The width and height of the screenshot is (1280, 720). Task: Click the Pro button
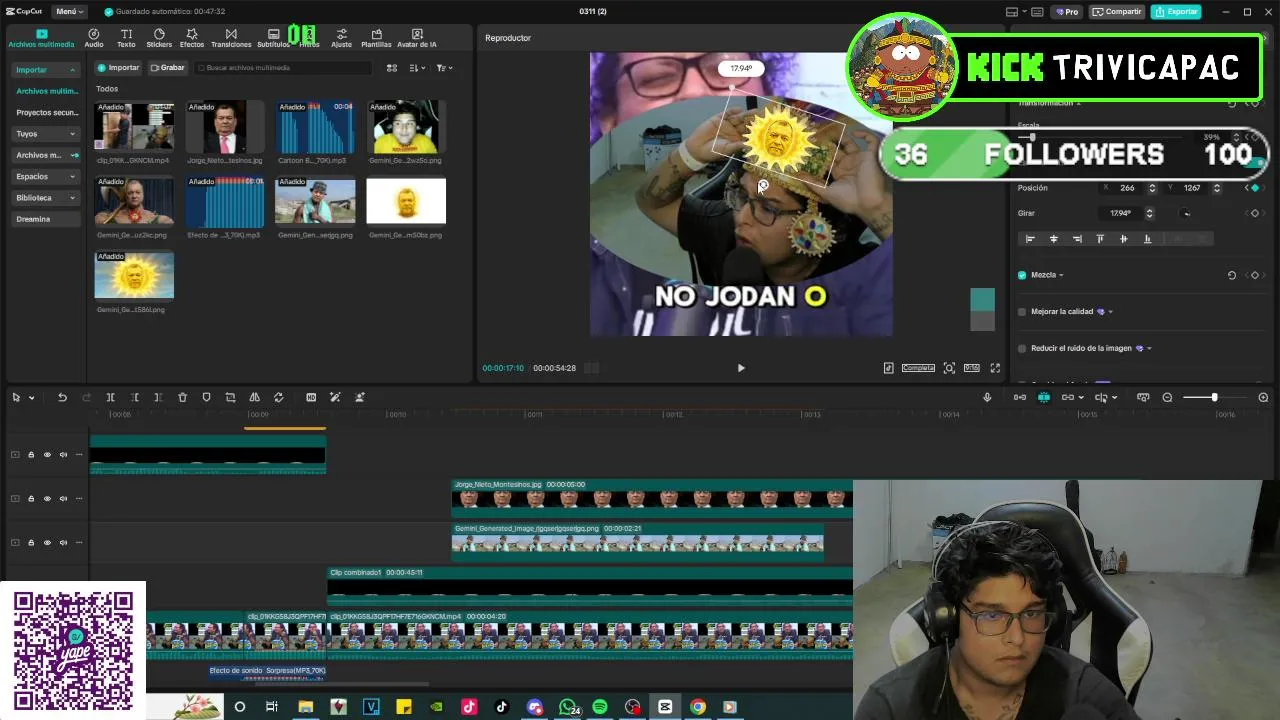(x=1067, y=12)
